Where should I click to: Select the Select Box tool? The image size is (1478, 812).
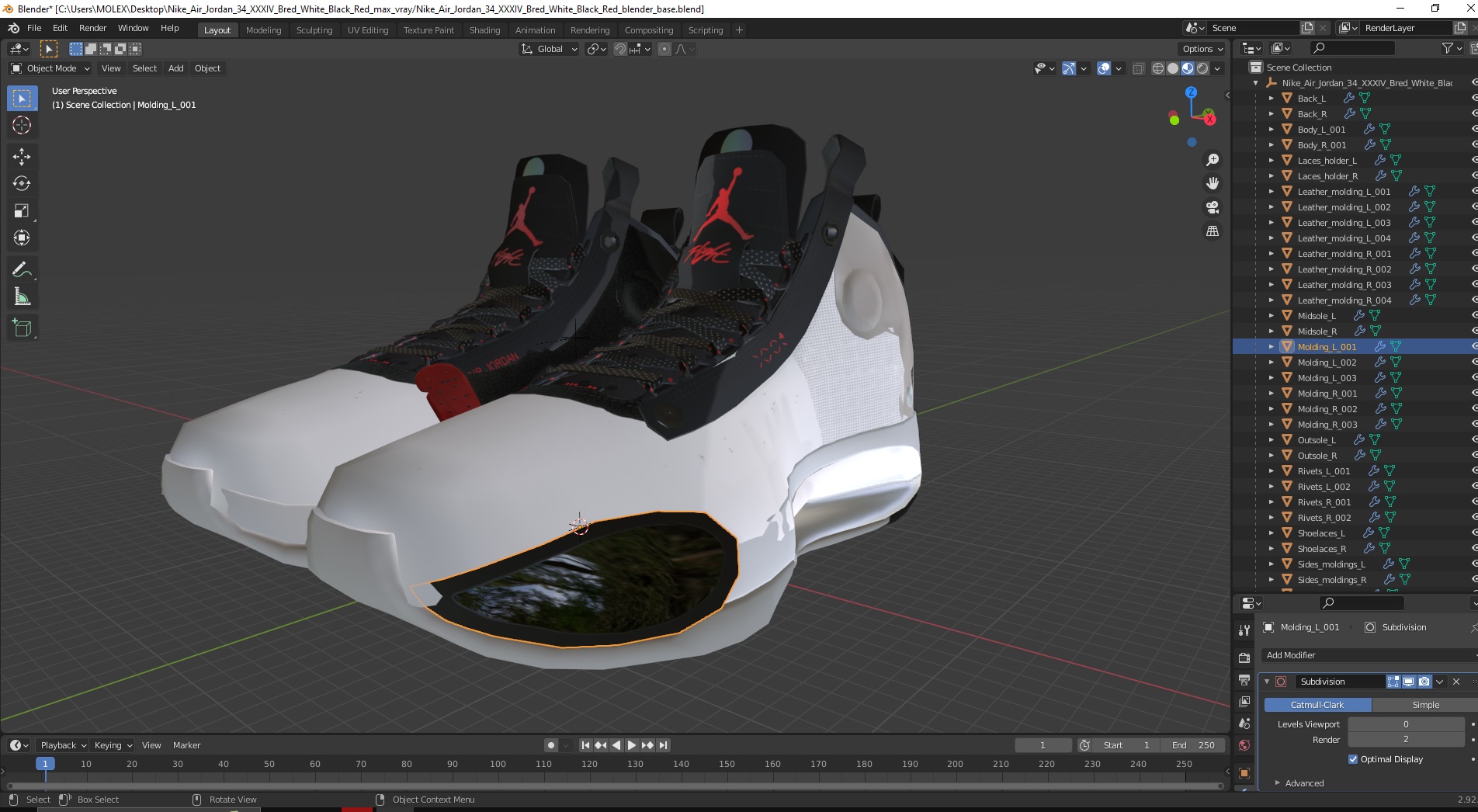(x=22, y=98)
